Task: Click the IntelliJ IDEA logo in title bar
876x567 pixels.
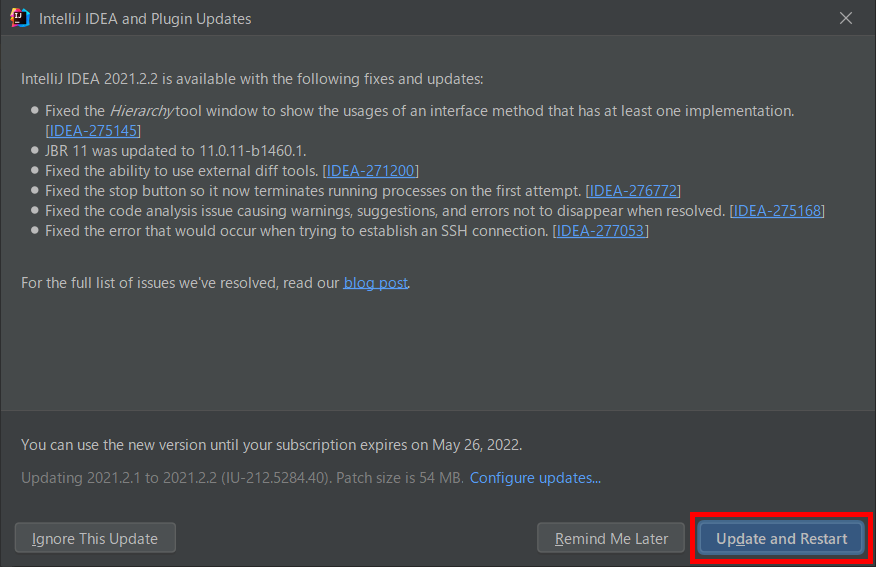Action: click(20, 18)
